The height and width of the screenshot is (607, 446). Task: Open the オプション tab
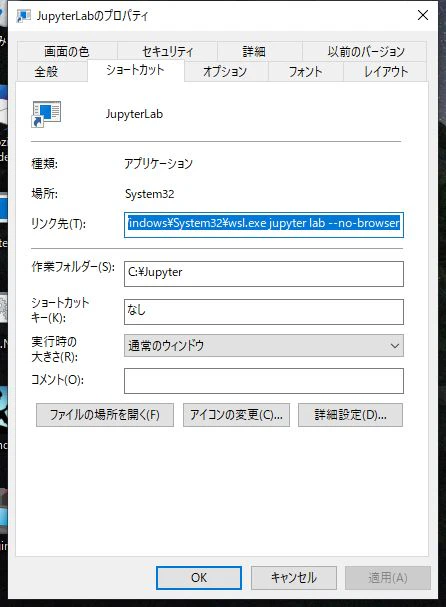225,72
